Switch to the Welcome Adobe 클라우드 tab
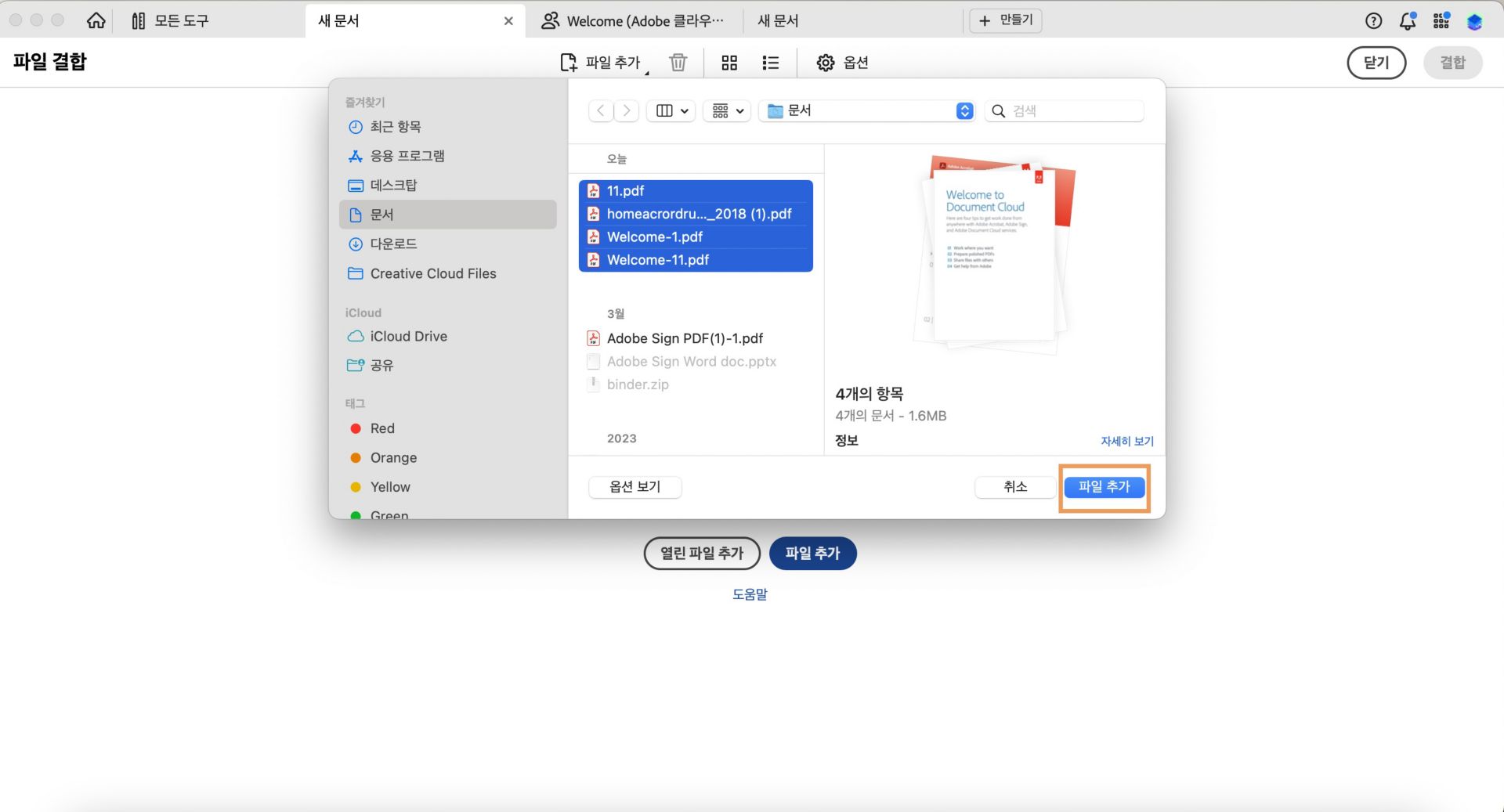 point(634,20)
